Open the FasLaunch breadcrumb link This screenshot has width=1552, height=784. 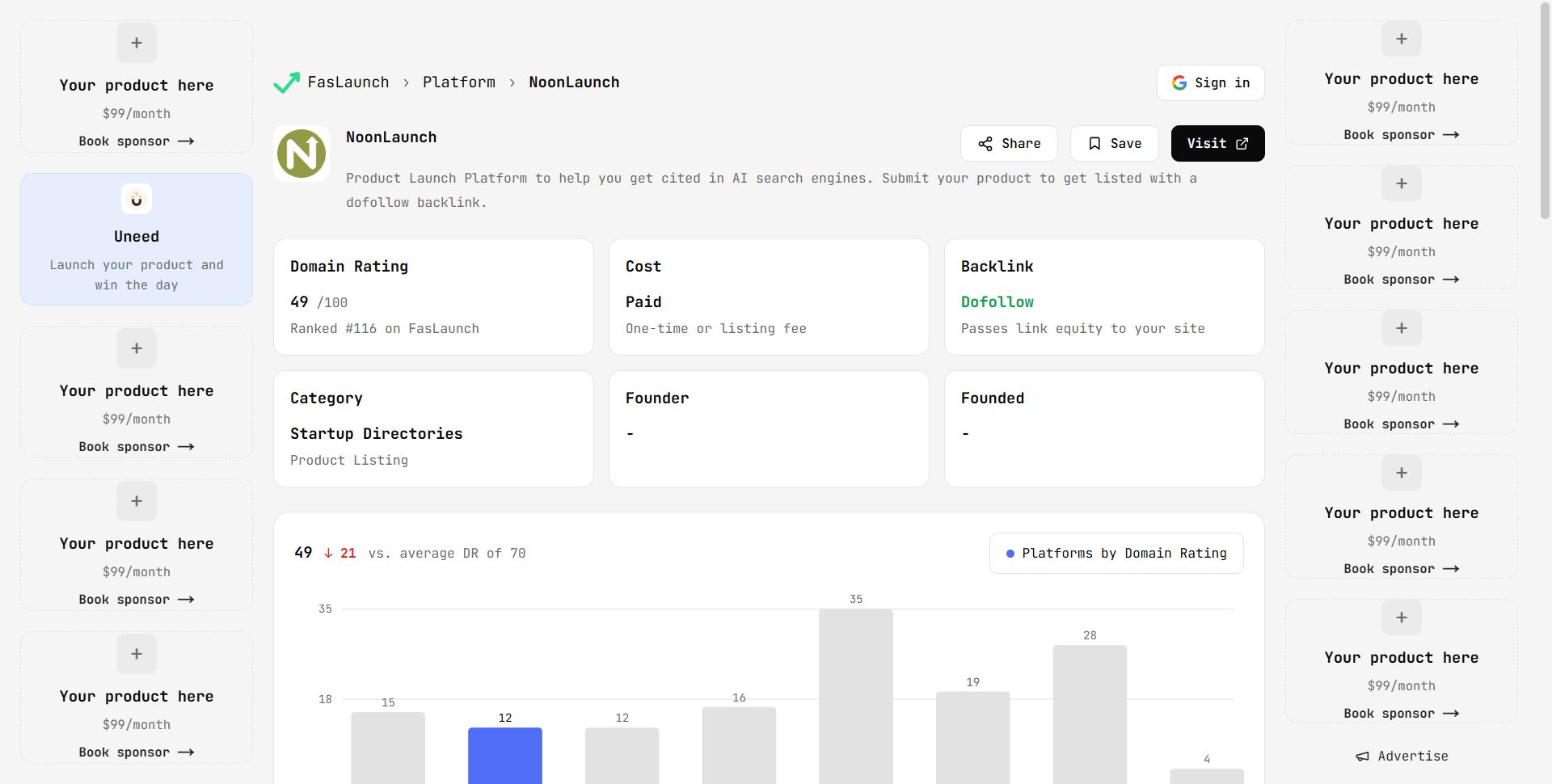coord(348,82)
